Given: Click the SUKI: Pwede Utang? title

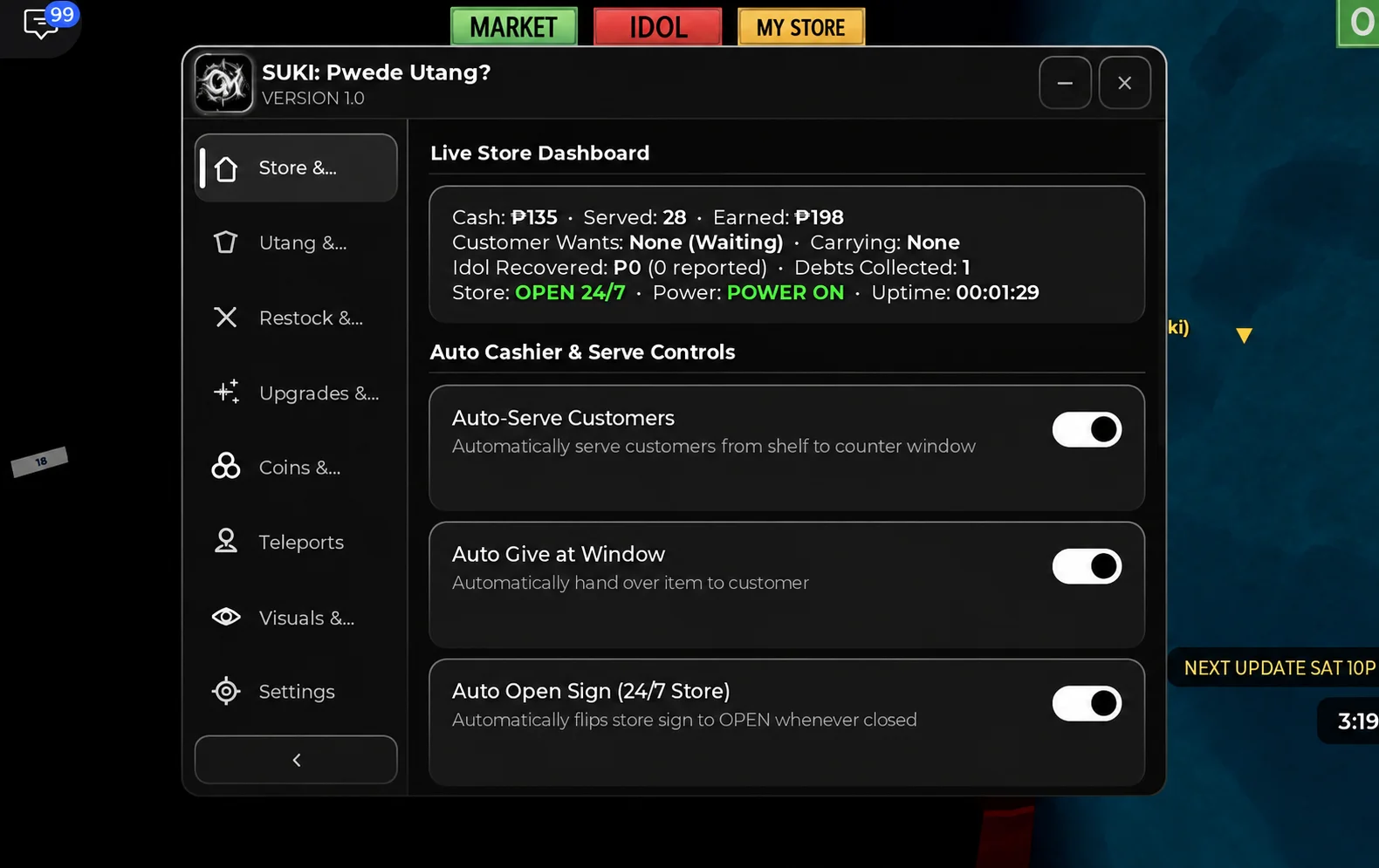Looking at the screenshot, I should 376,72.
